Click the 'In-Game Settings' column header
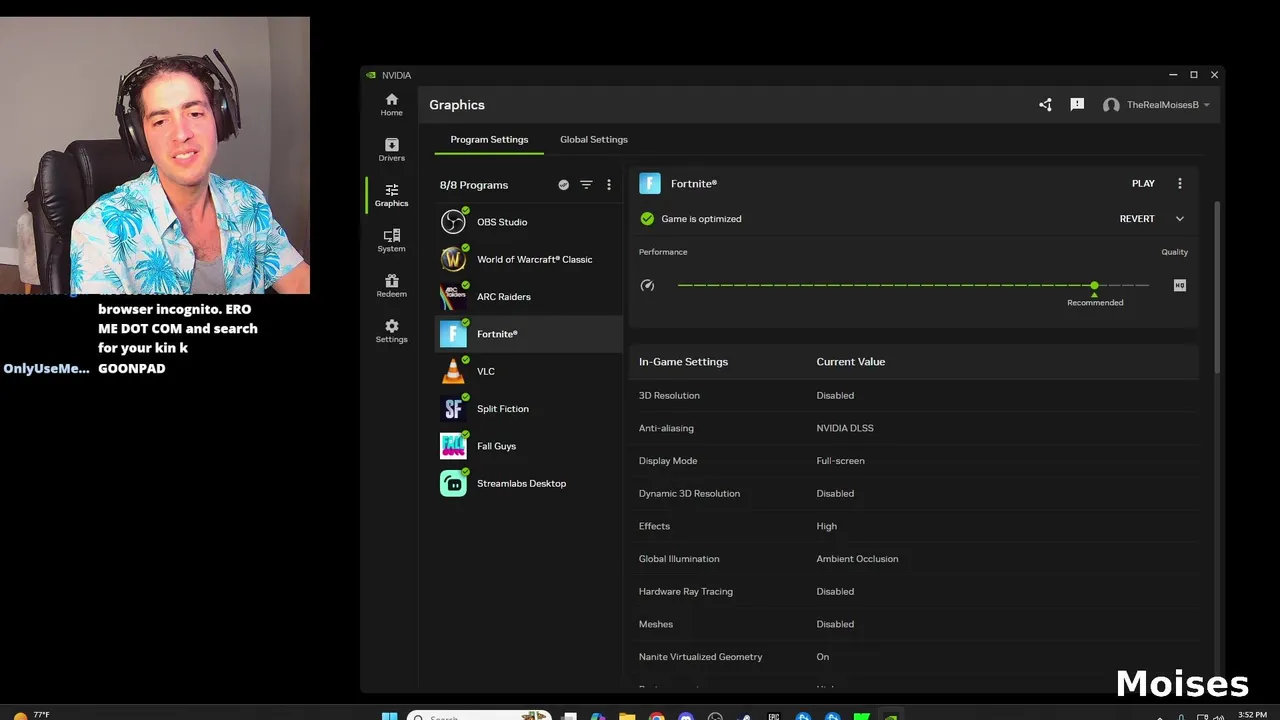Image resolution: width=1280 pixels, height=720 pixels. point(683,362)
